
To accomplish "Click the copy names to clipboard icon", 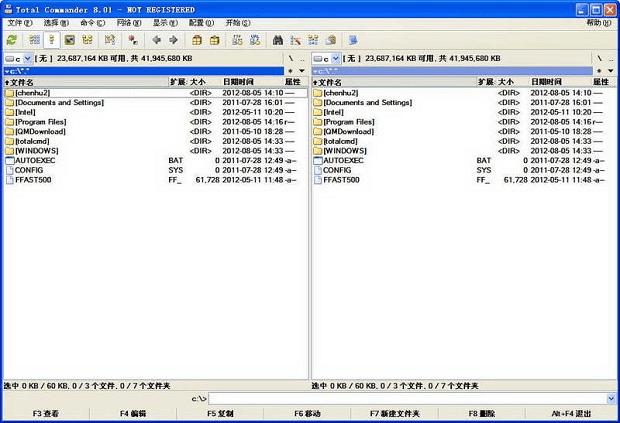I will 331,40.
